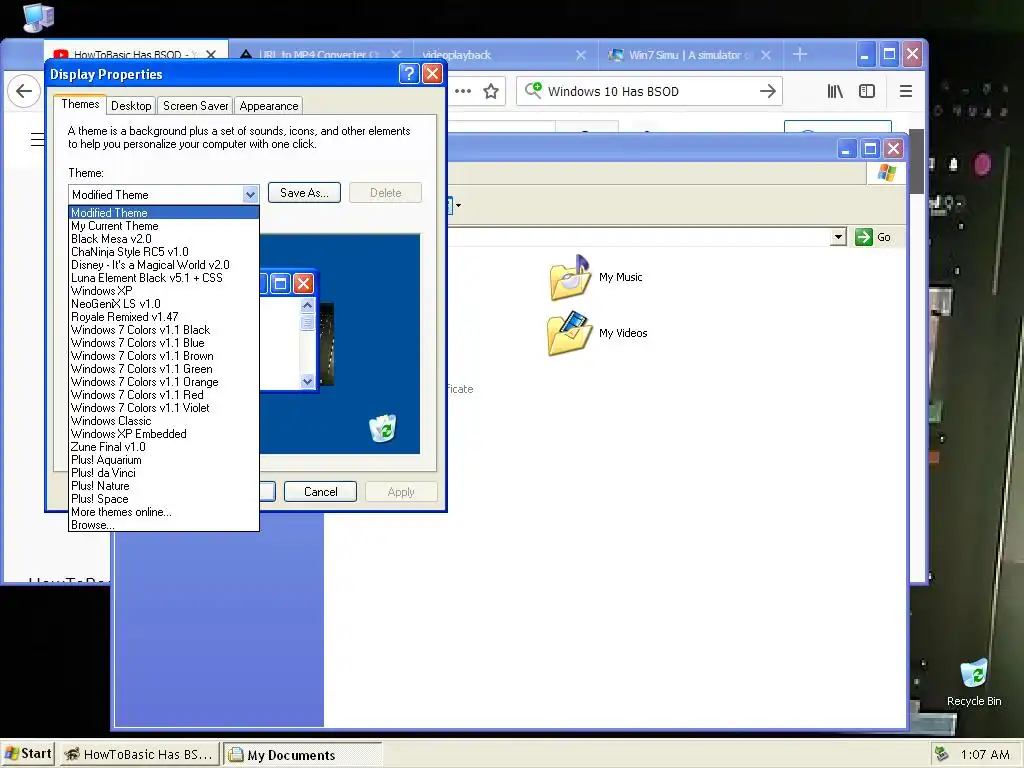Open the browser hamburger menu
This screenshot has width=1024, height=768.
[906, 91]
